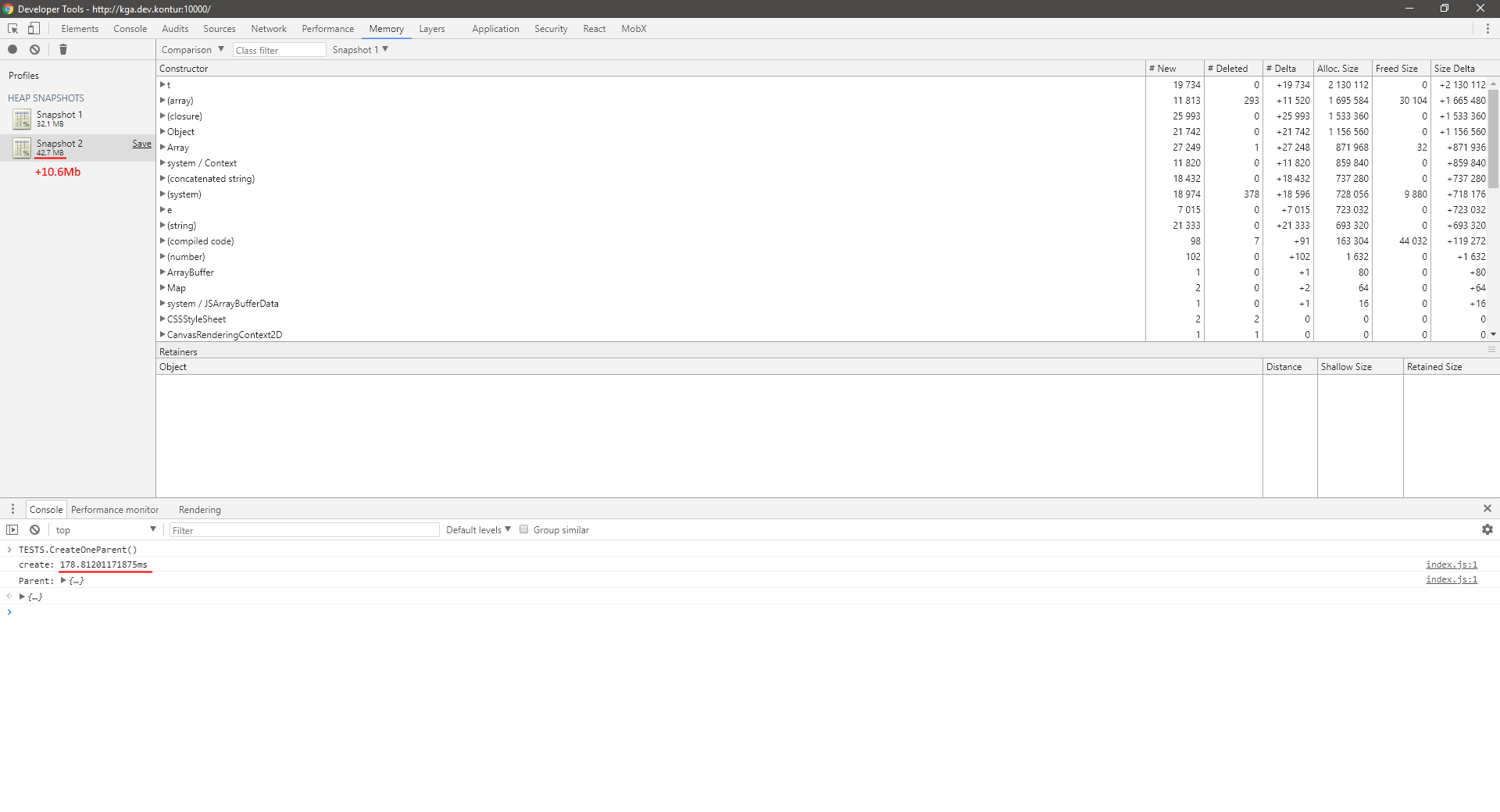Expand the (concatenated string) row
This screenshot has height=812, width=1500.
(162, 178)
